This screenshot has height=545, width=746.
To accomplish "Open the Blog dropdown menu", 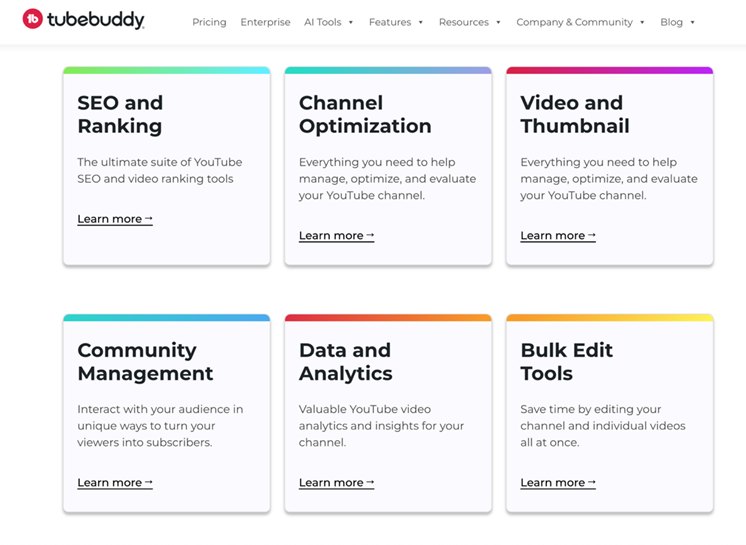I will 677,22.
